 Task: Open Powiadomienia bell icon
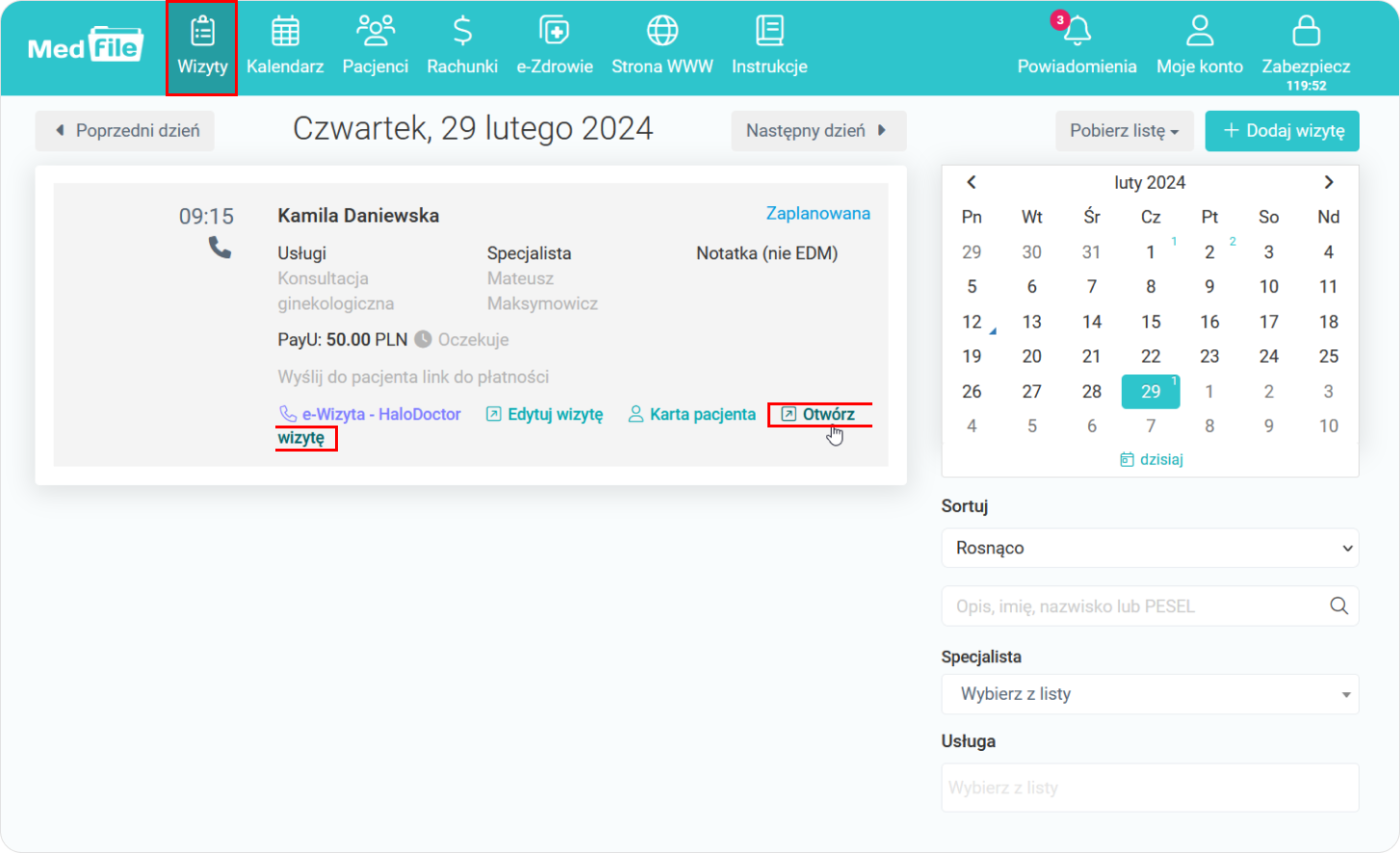[x=1077, y=31]
